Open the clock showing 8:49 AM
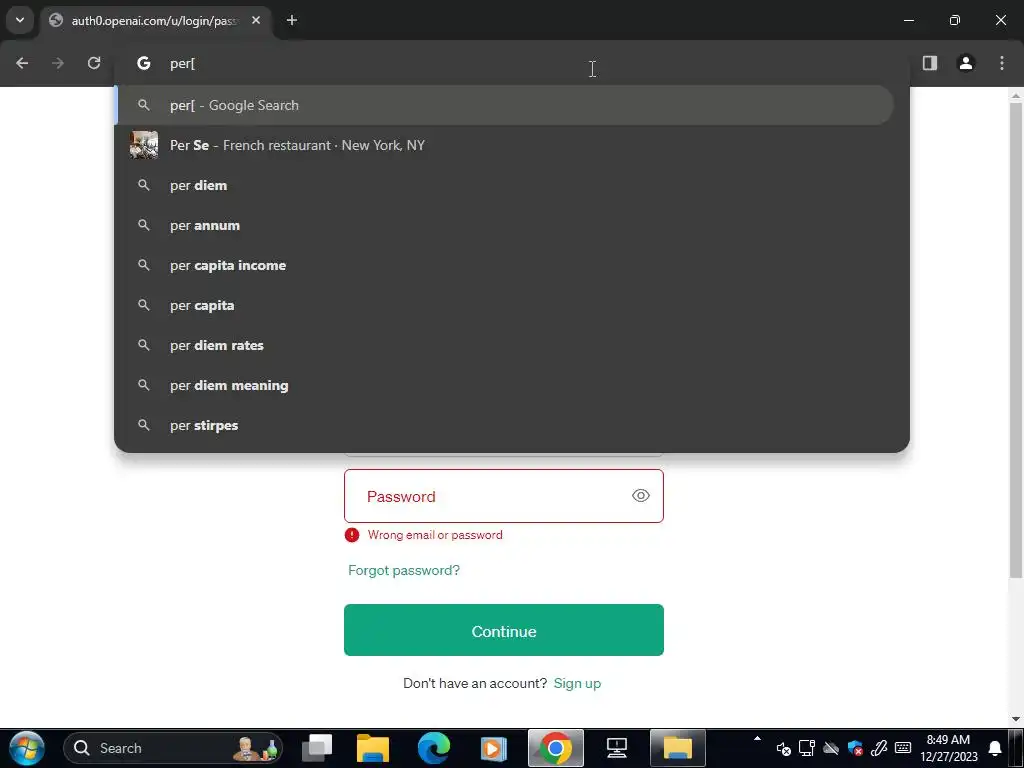The width and height of the screenshot is (1024, 768). pos(948,748)
